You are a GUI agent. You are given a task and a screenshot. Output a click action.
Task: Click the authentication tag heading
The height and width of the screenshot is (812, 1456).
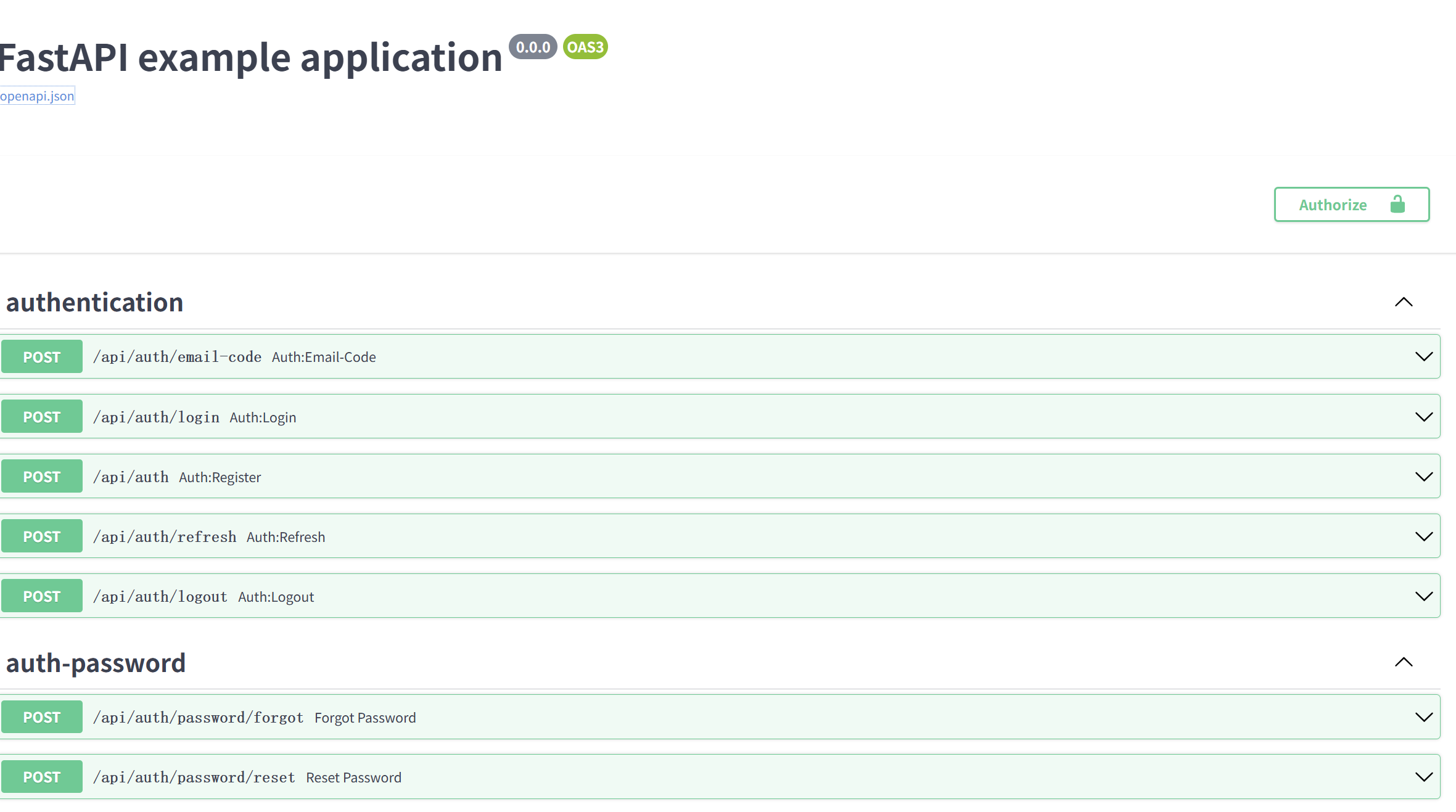tap(95, 303)
